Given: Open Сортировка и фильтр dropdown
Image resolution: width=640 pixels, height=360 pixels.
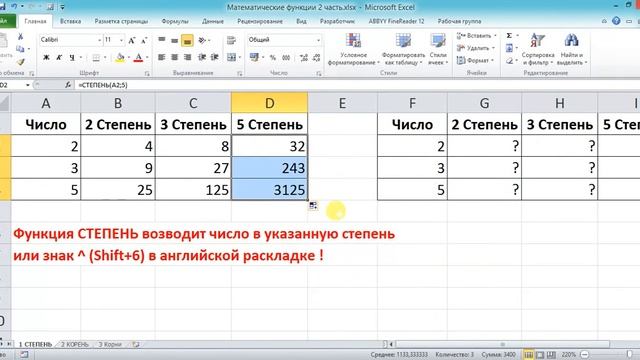Looking at the screenshot, I should tap(538, 49).
